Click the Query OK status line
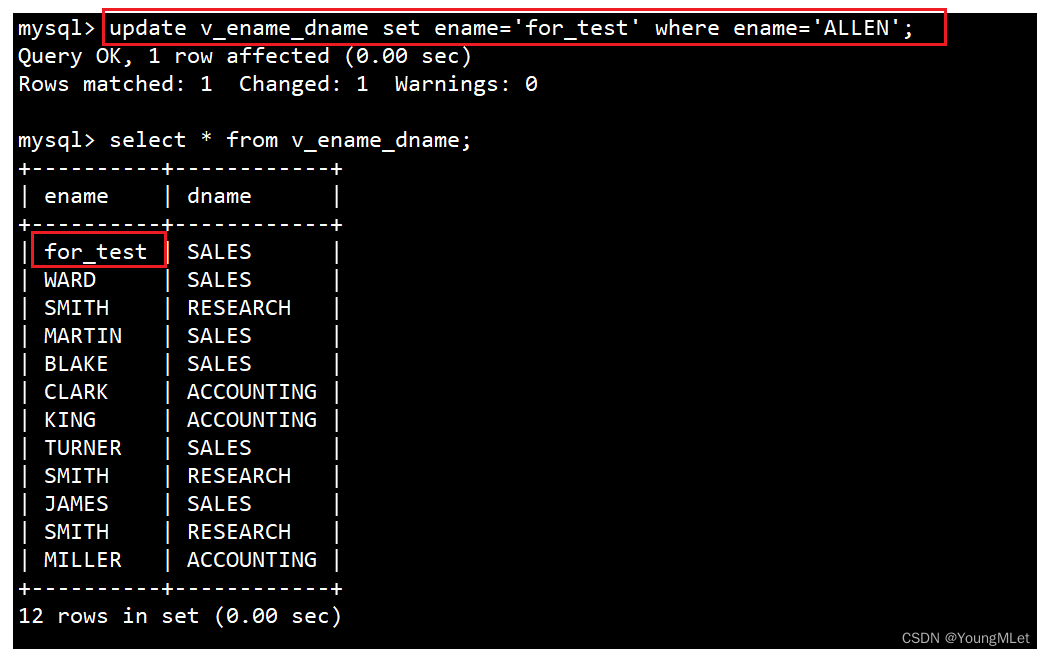Image resolution: width=1046 pixels, height=656 pixels. click(x=245, y=56)
